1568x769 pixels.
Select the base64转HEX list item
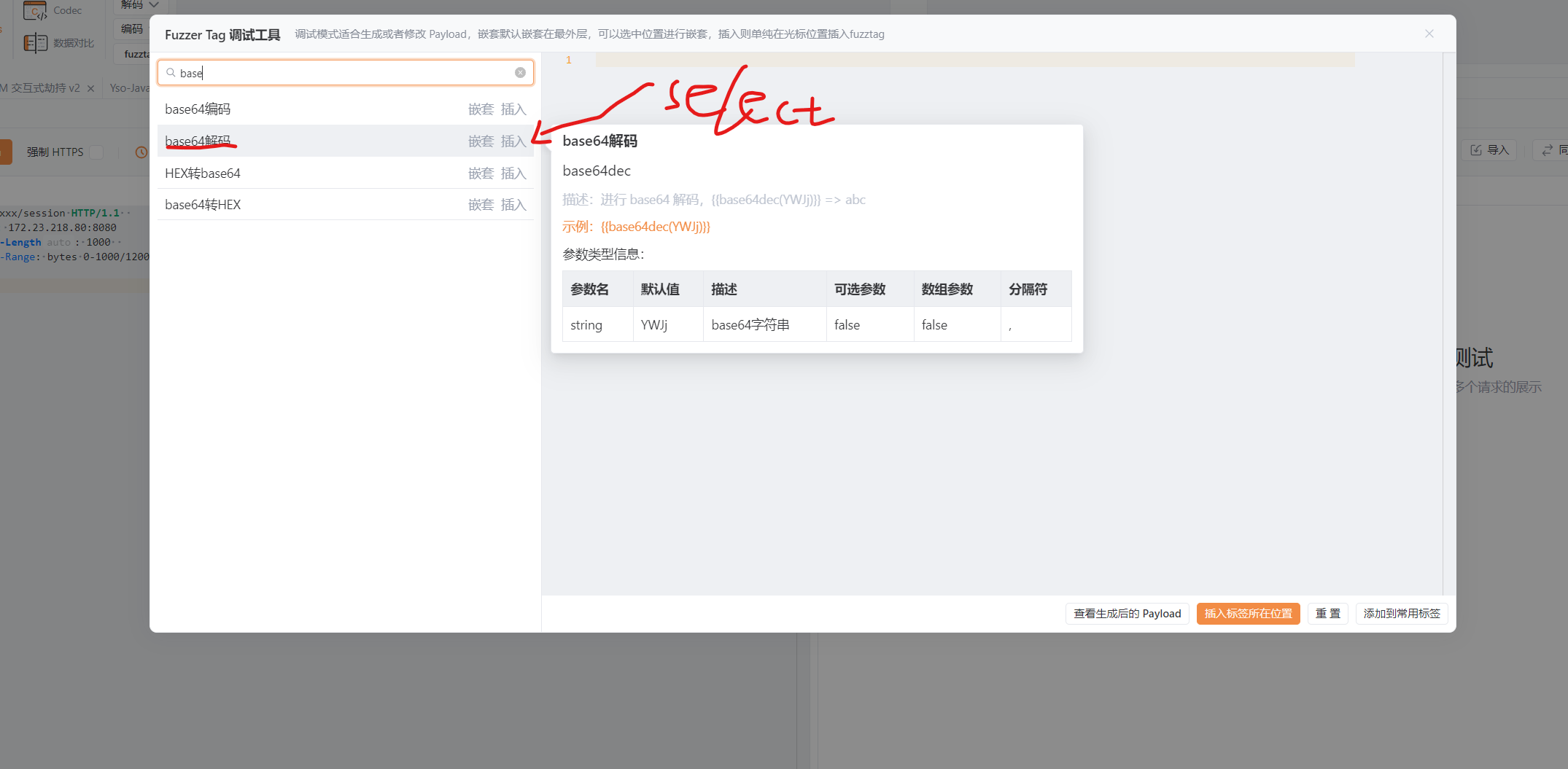tap(346, 204)
